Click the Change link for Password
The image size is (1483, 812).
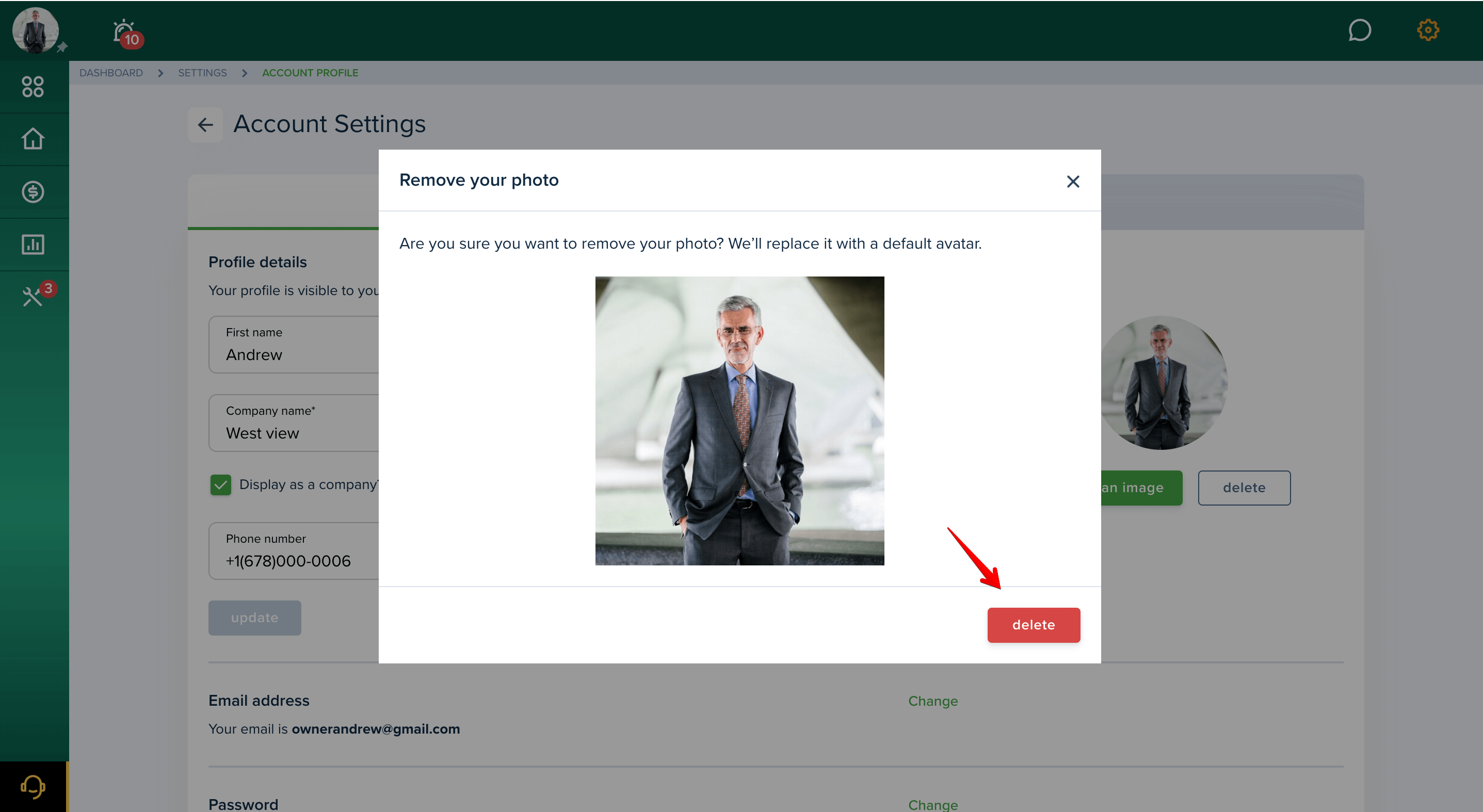click(x=932, y=804)
